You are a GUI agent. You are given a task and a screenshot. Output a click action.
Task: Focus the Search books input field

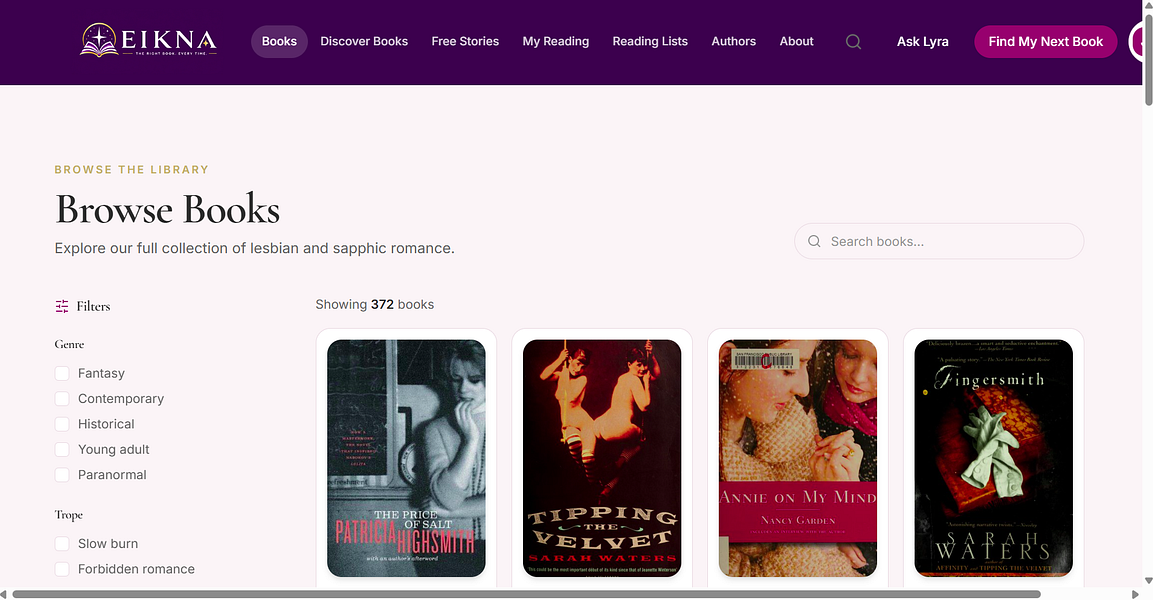[x=939, y=241]
